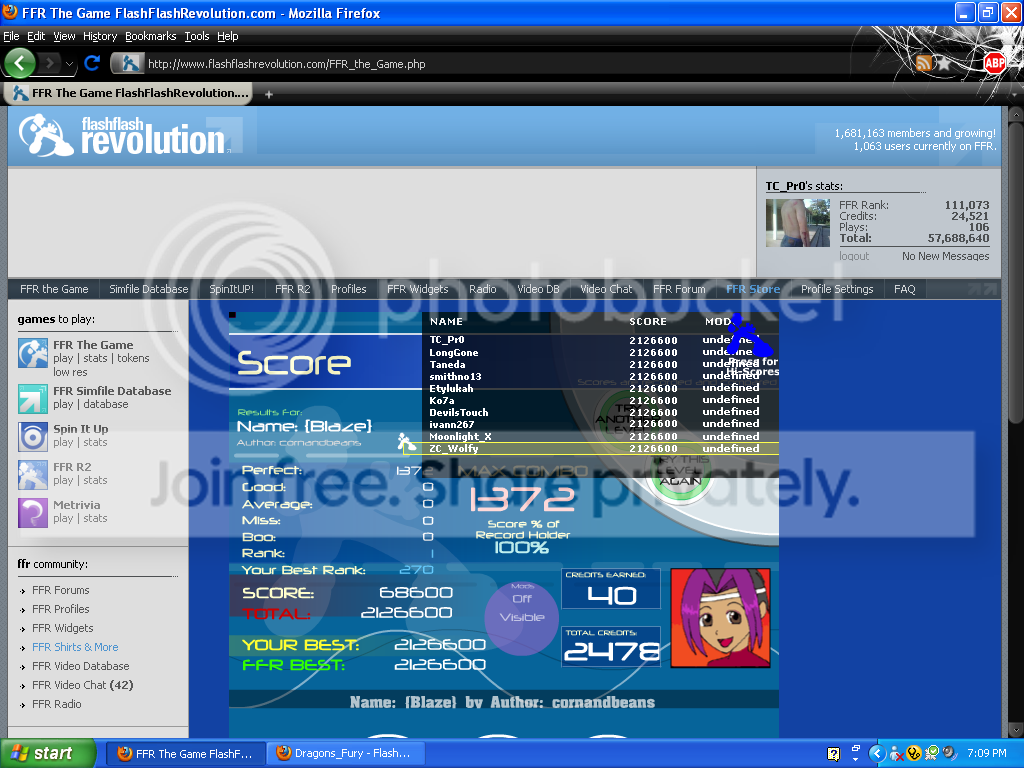Click the Spin It Up game icon

coord(32,436)
